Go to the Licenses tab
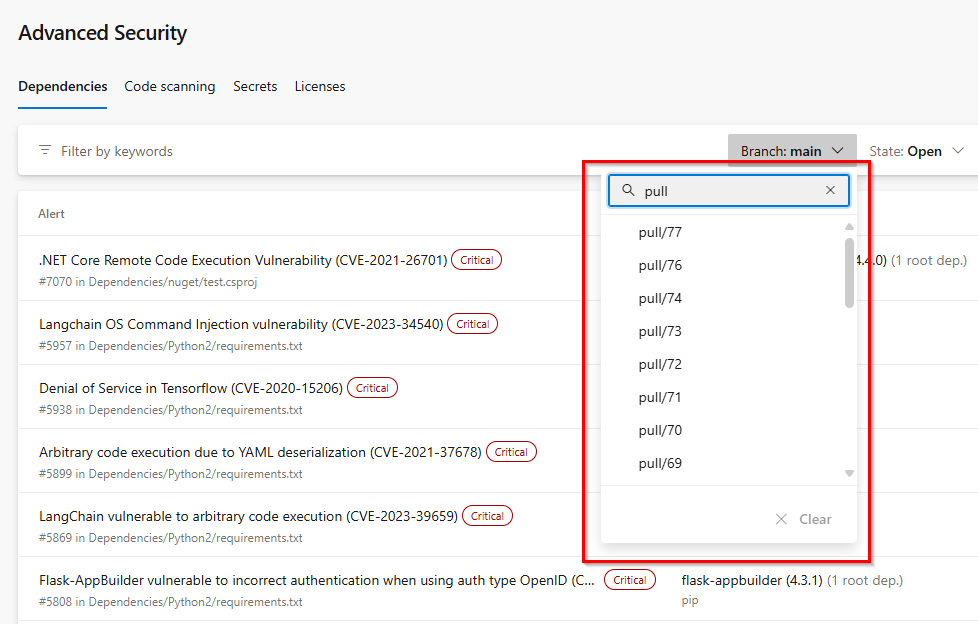Screen dimensions: 978x624 pos(320,86)
